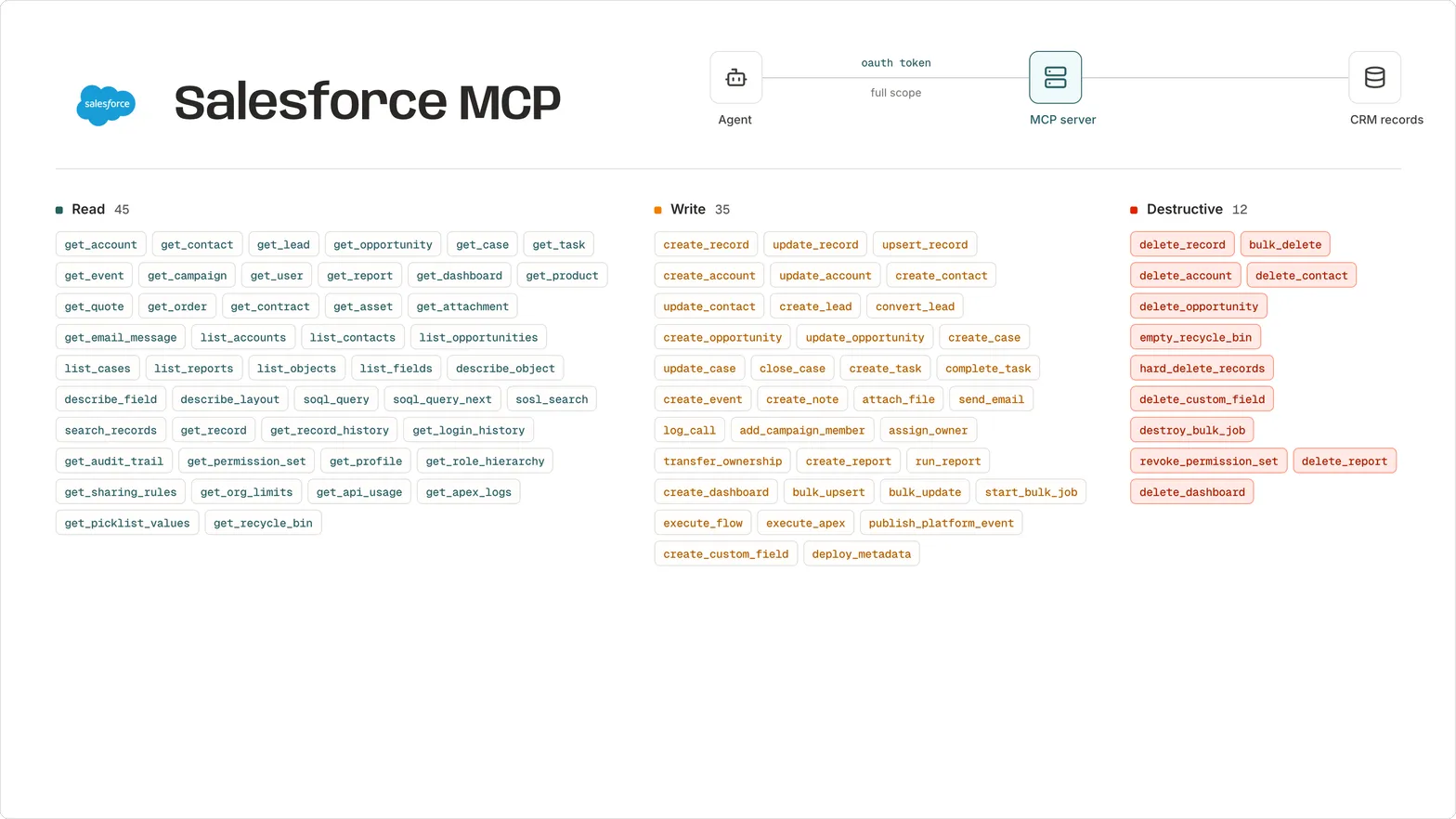Click the Agent robot icon

(x=736, y=77)
